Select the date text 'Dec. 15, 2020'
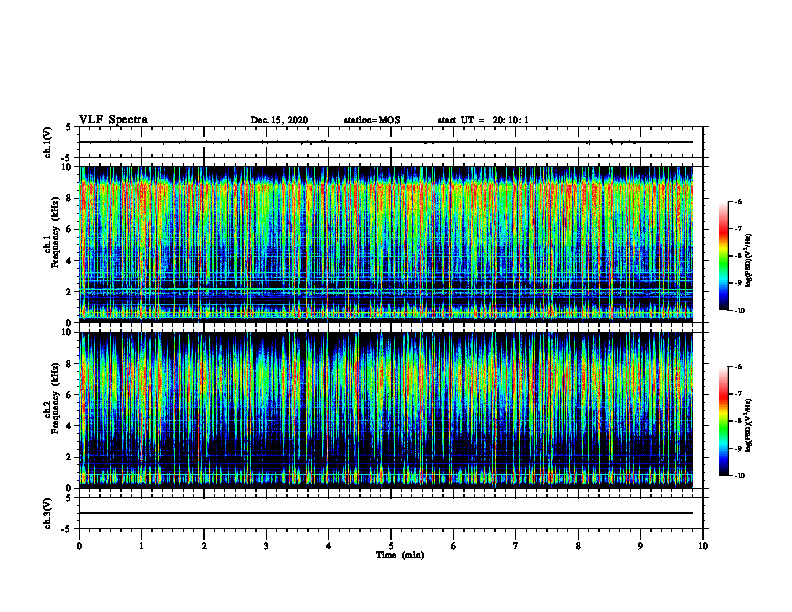 279,120
